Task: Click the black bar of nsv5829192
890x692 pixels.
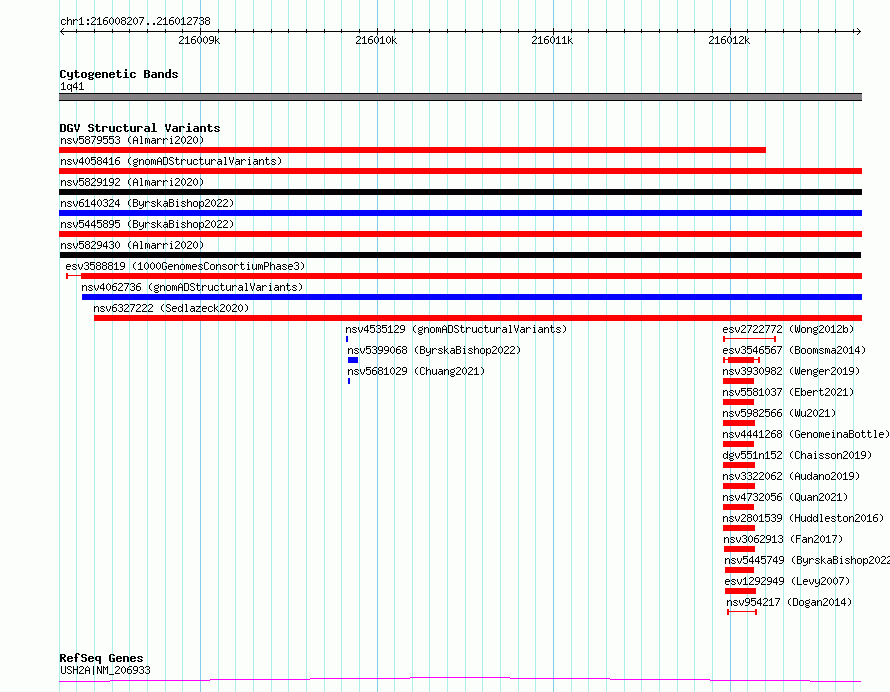Action: click(460, 192)
